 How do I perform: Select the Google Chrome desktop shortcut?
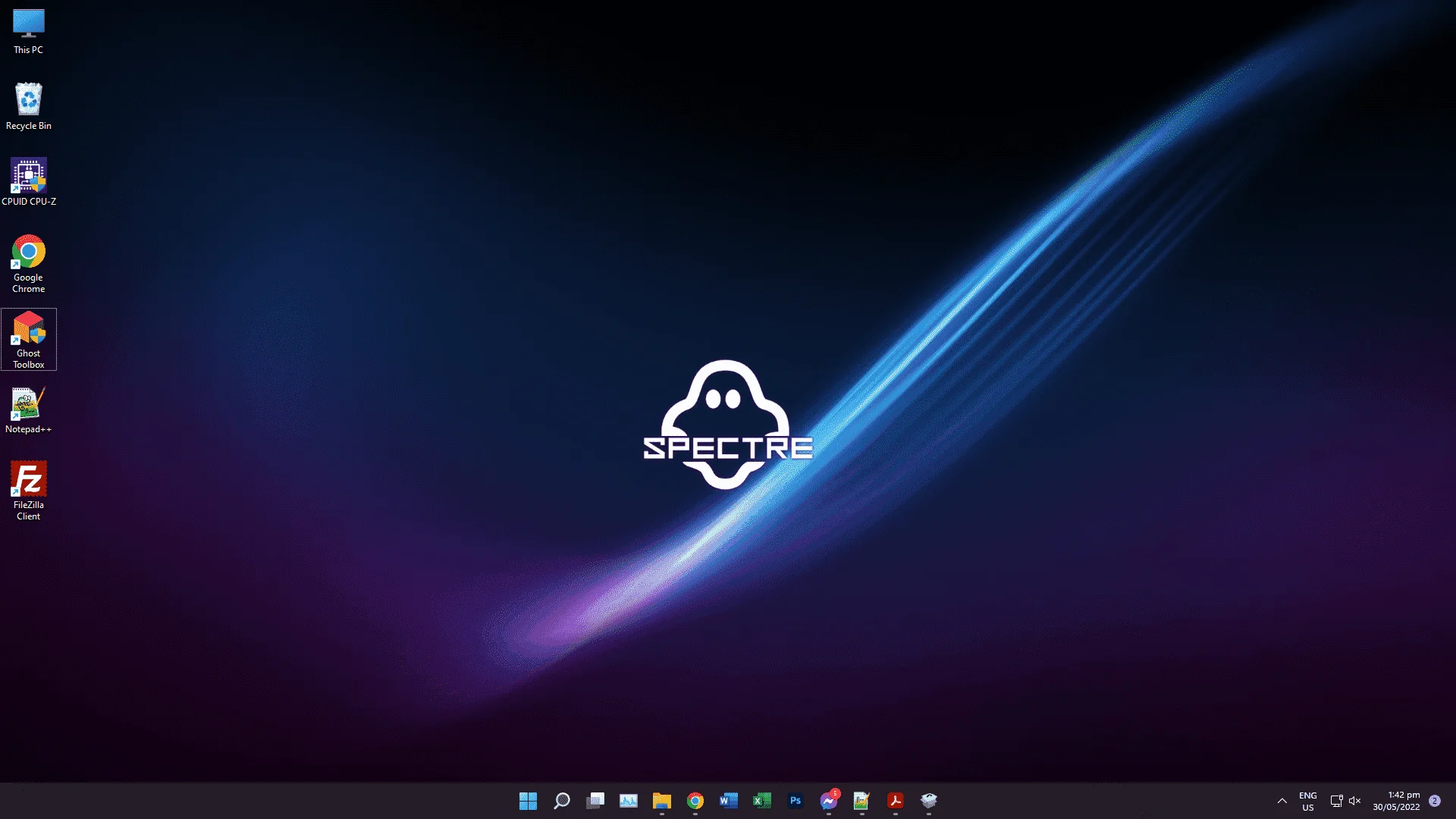point(29,264)
